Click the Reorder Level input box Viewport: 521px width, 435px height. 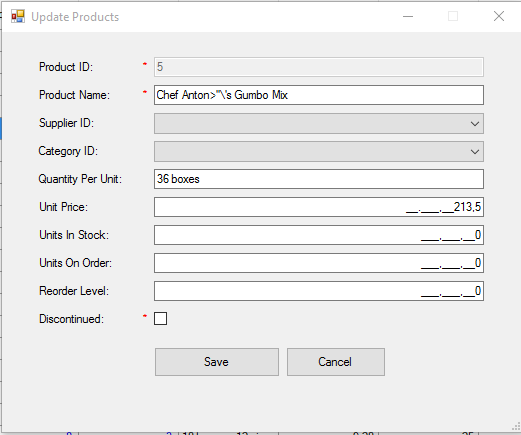[x=319, y=291]
